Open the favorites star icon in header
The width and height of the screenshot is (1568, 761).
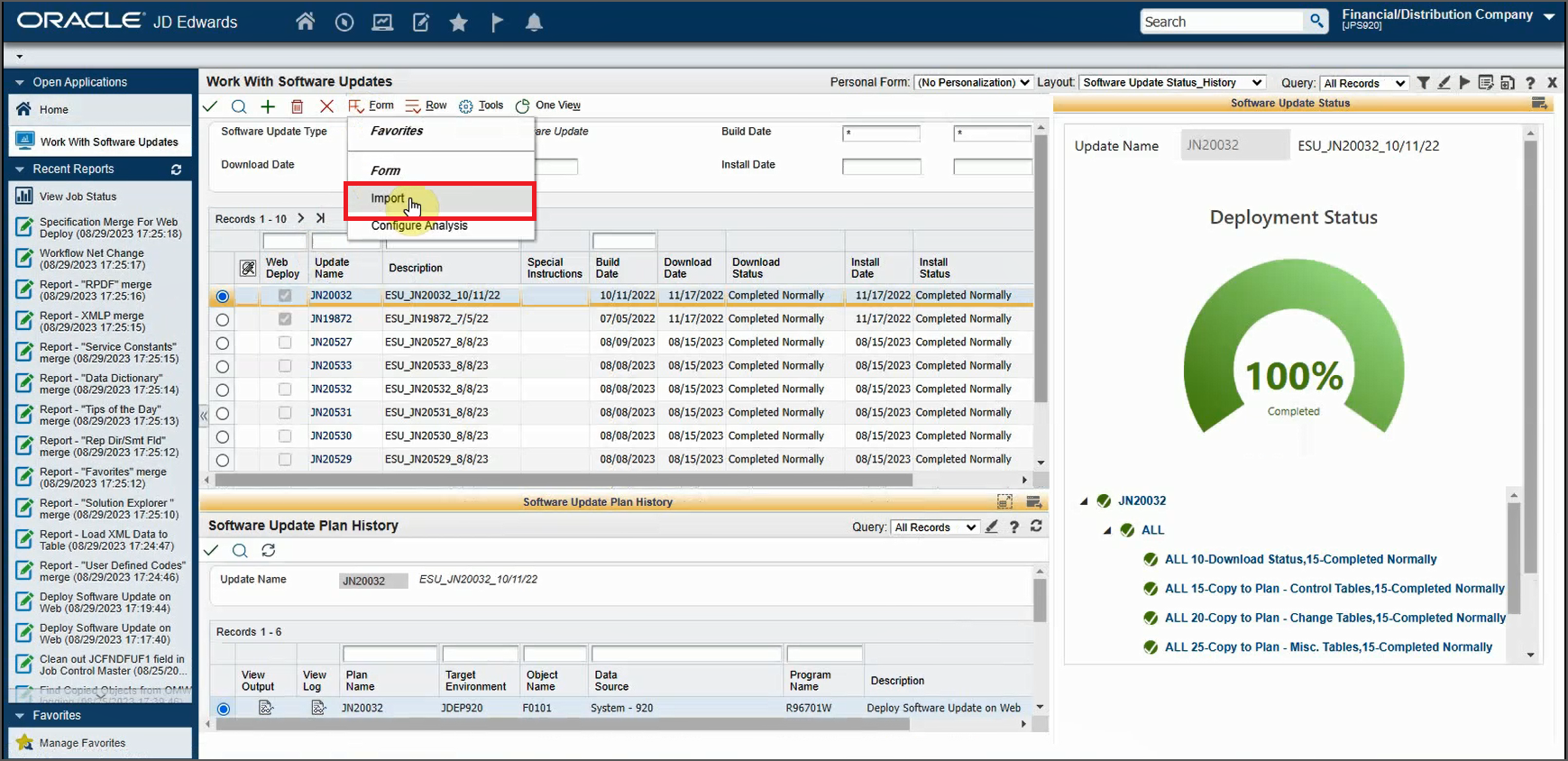point(459,23)
